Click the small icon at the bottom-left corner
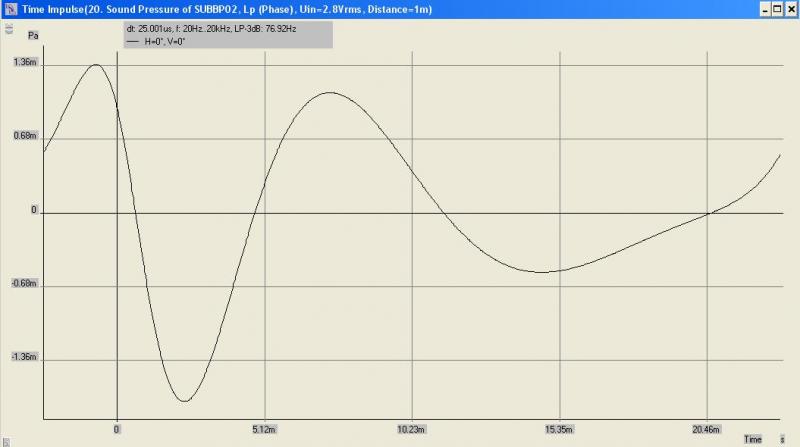 click(x=6, y=442)
